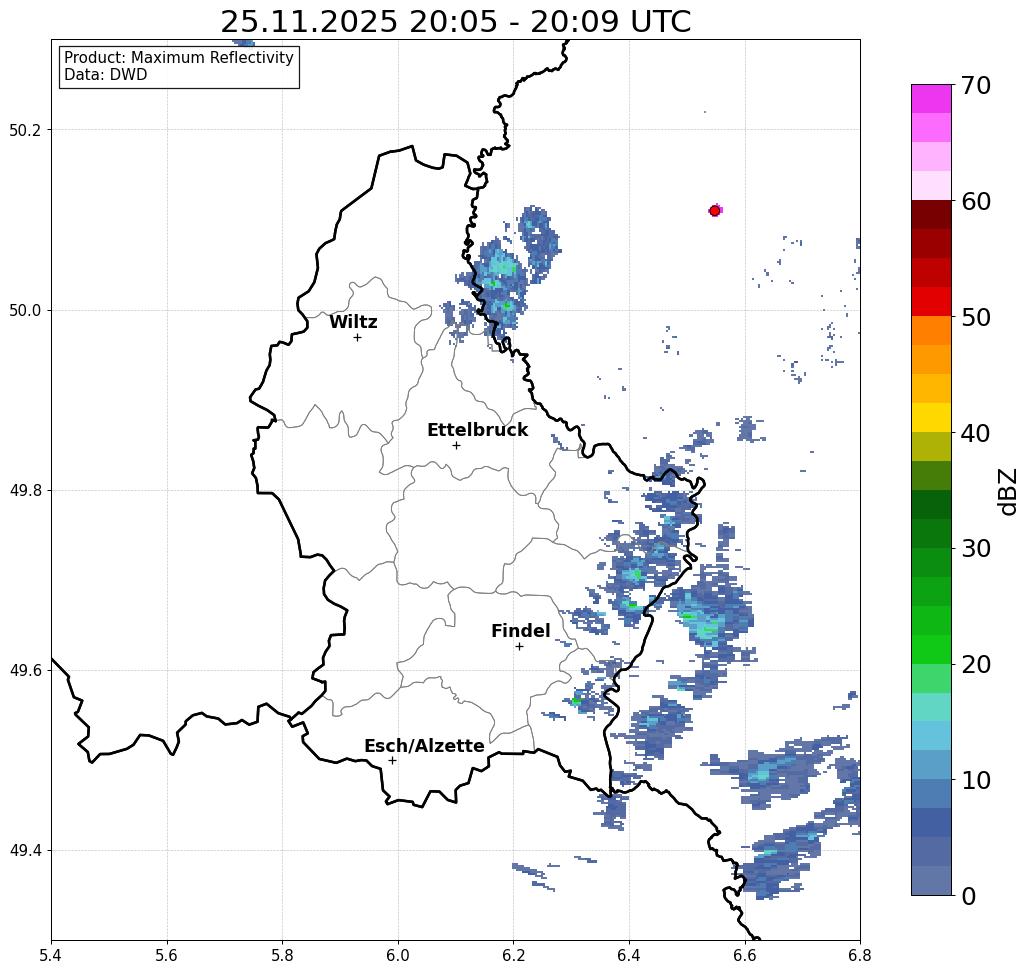
Task: Click the 6.4 longitude tick label
Action: [x=629, y=956]
